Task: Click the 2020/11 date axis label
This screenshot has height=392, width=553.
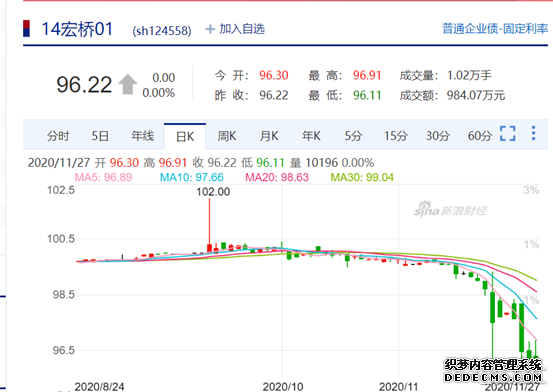Action: 399,387
